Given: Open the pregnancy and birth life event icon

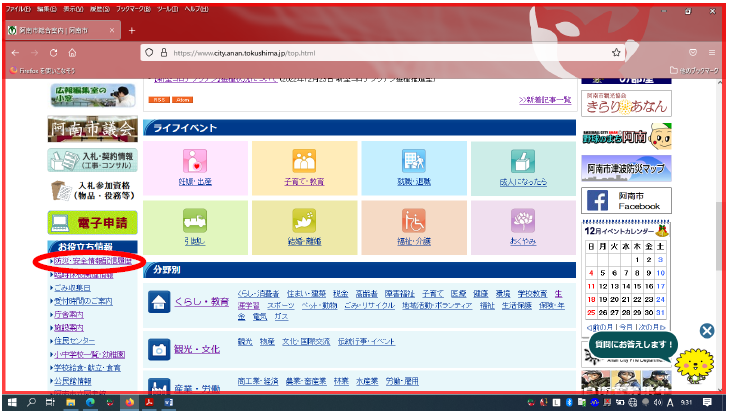Looking at the screenshot, I should [195, 161].
